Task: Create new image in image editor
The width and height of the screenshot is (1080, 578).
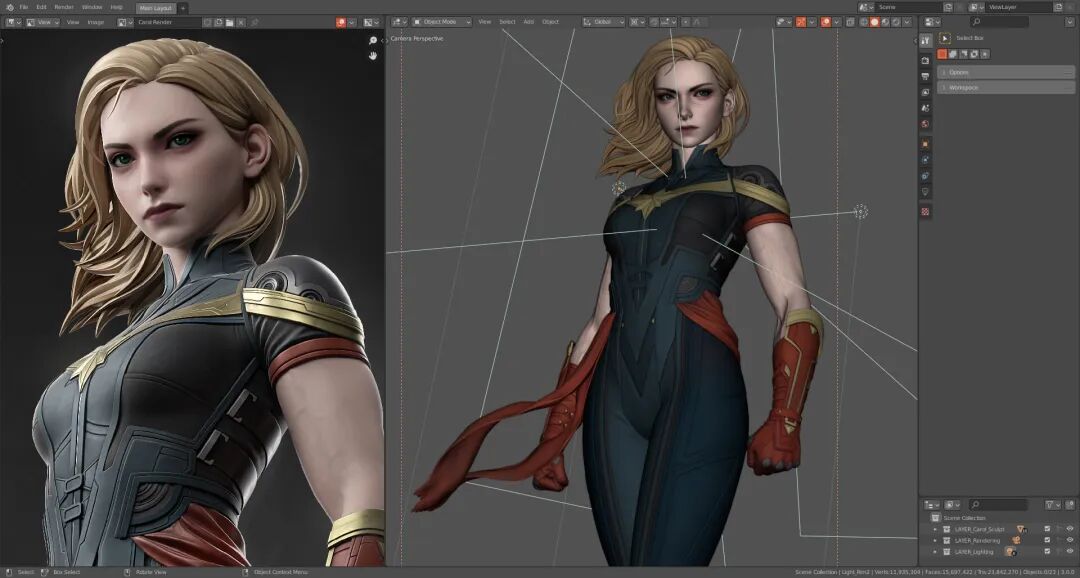Action: pos(218,22)
